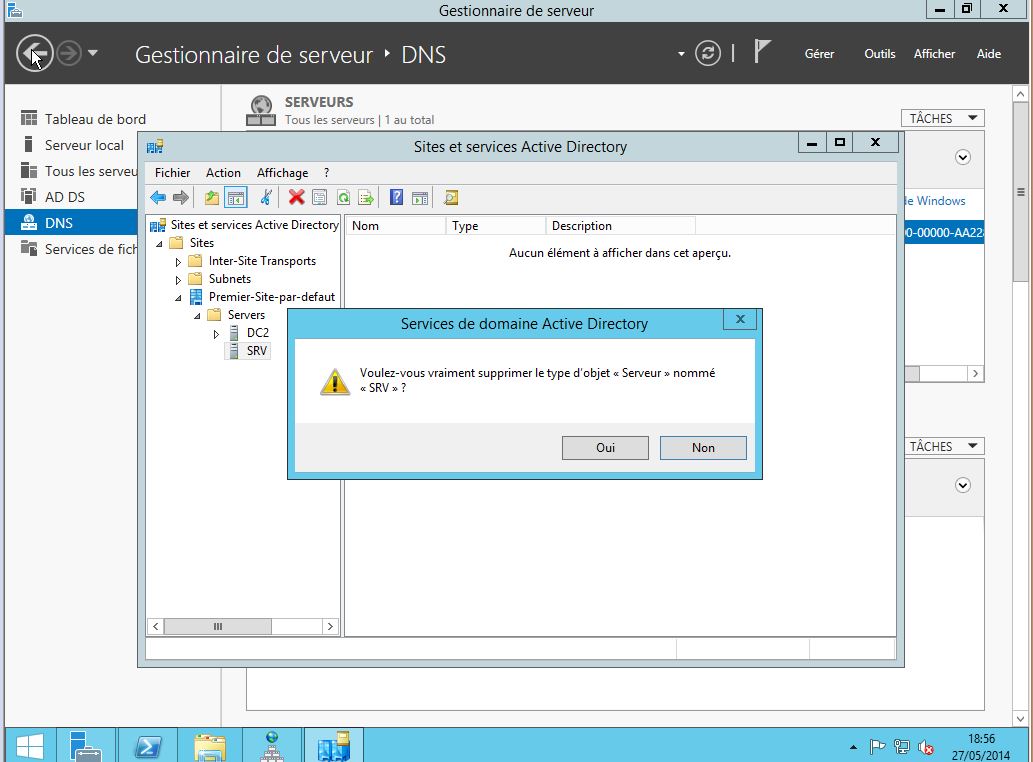This screenshot has width=1033, height=762.
Task: Refresh Server Manager with the circular arrows icon
Action: (x=708, y=53)
